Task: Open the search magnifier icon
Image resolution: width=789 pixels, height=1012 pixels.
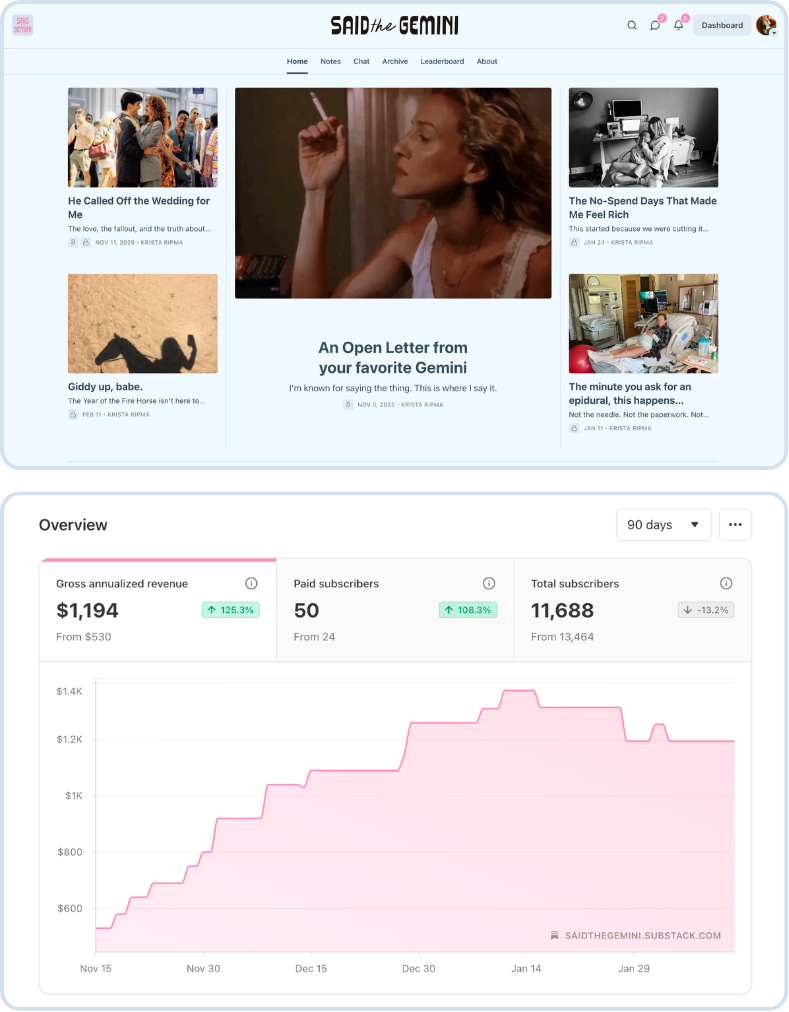Action: tap(631, 25)
